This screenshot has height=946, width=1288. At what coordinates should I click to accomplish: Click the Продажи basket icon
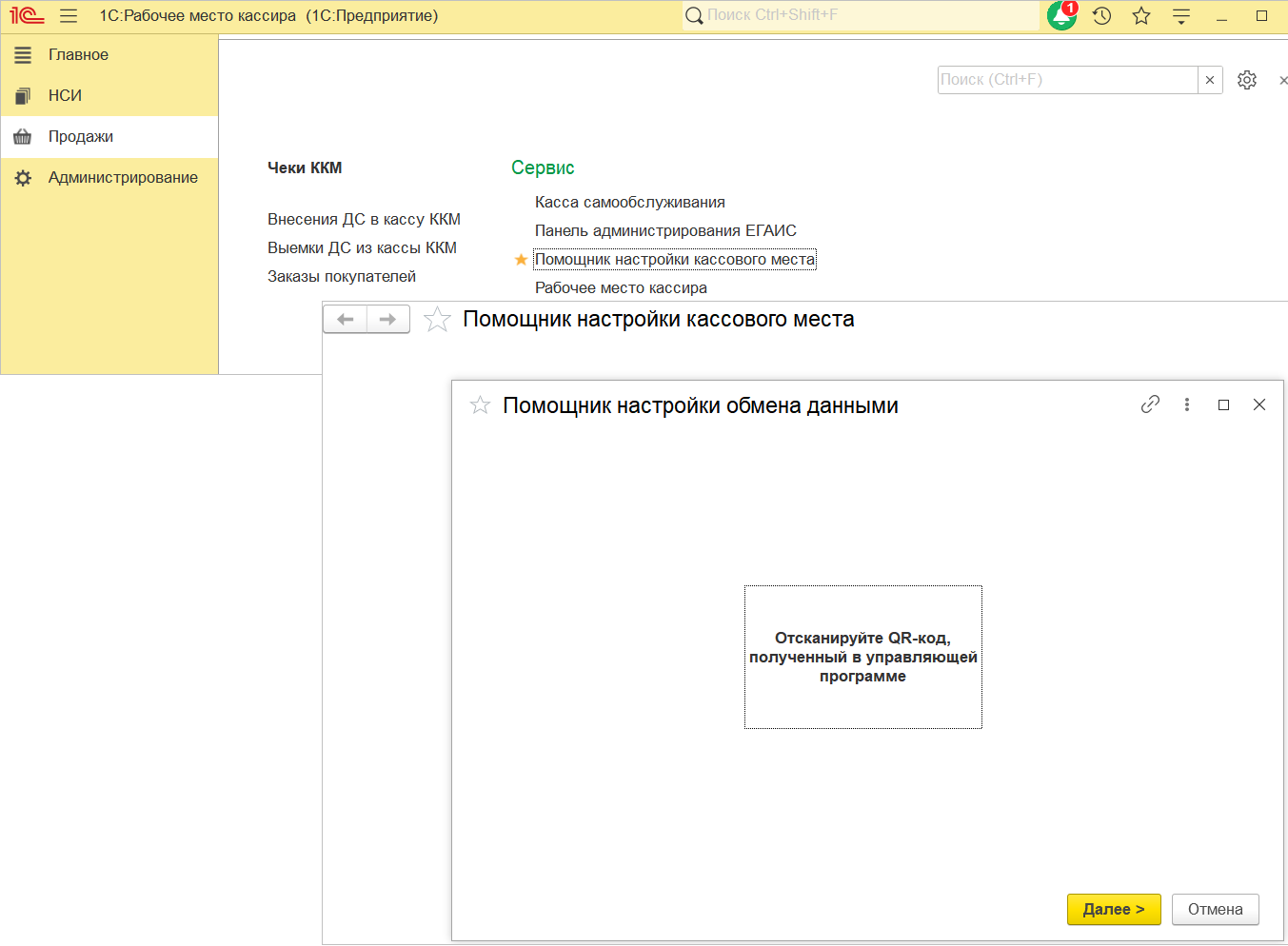(x=23, y=137)
